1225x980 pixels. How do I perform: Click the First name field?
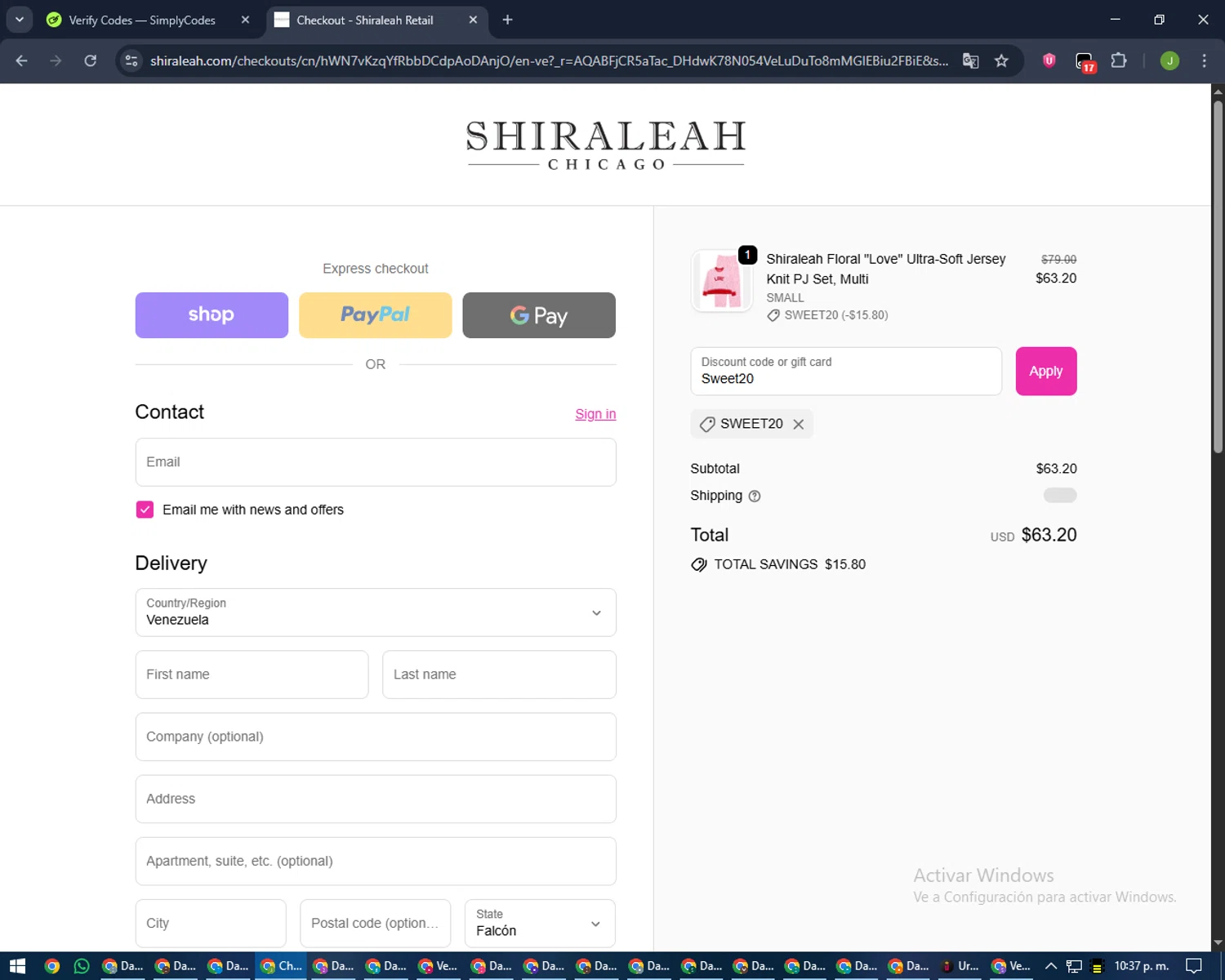(x=252, y=675)
